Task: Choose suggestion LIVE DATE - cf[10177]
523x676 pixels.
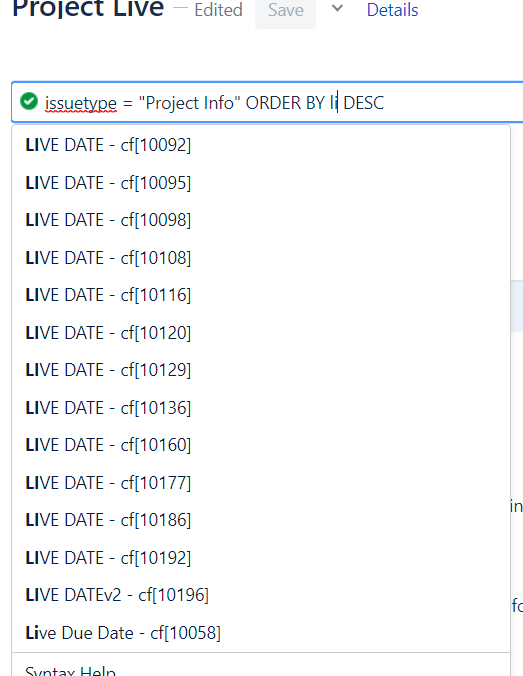Action: (x=261, y=483)
